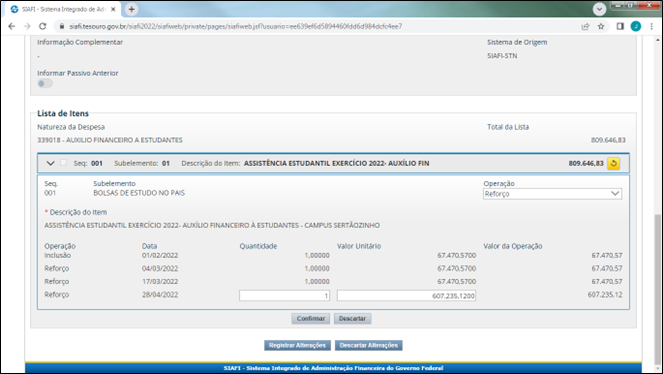Click the browser address bar URL
The width and height of the screenshot is (663, 374).
(x=236, y=26)
